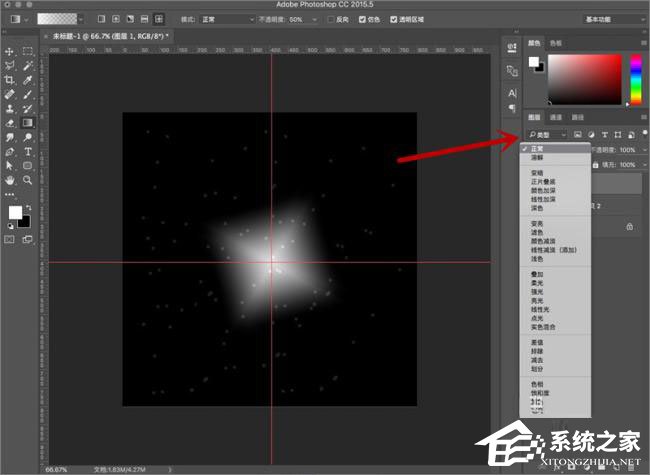Choose 线性减淡 (添加) blend mode

553,250
